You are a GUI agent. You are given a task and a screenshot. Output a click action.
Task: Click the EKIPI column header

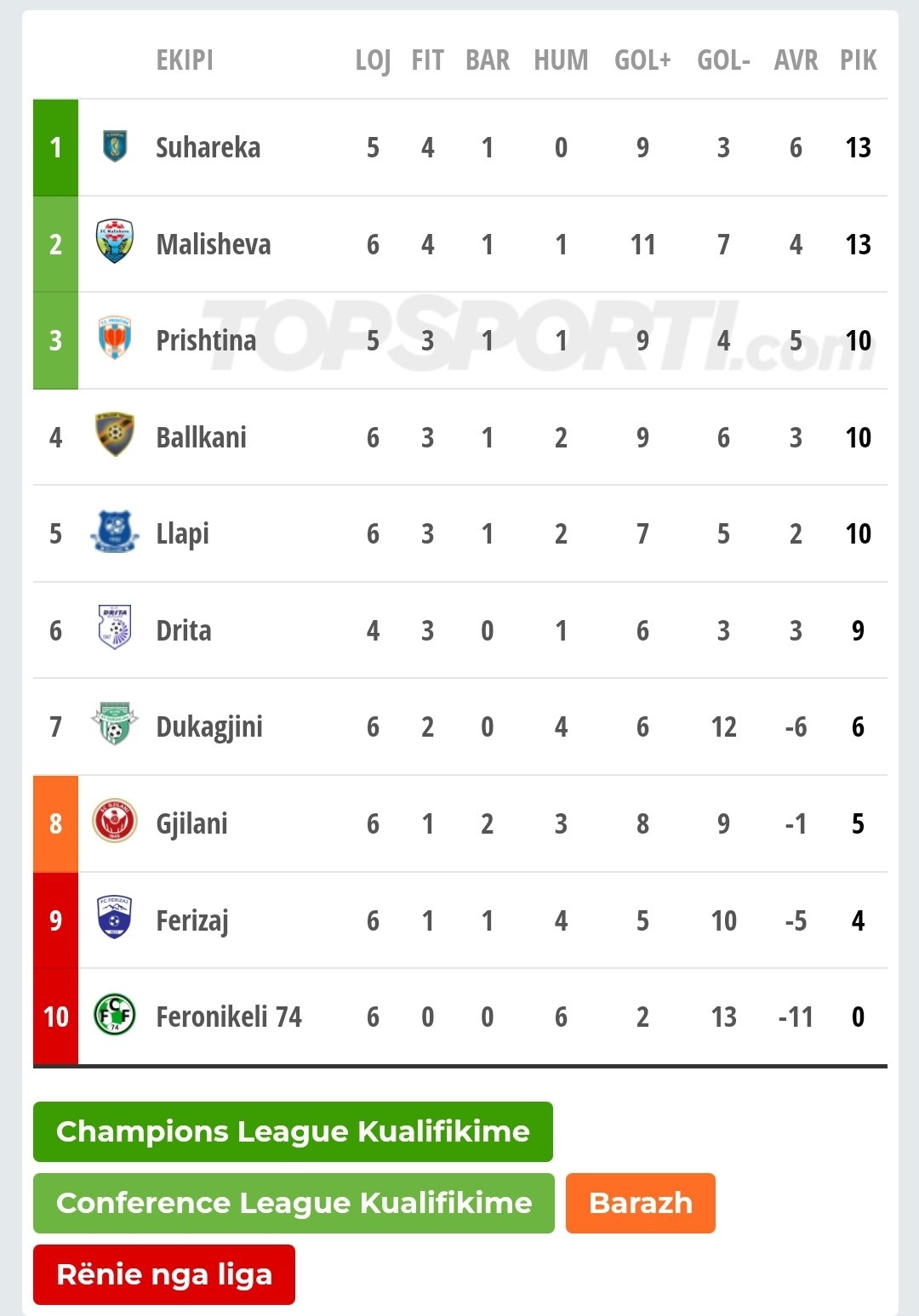185,60
